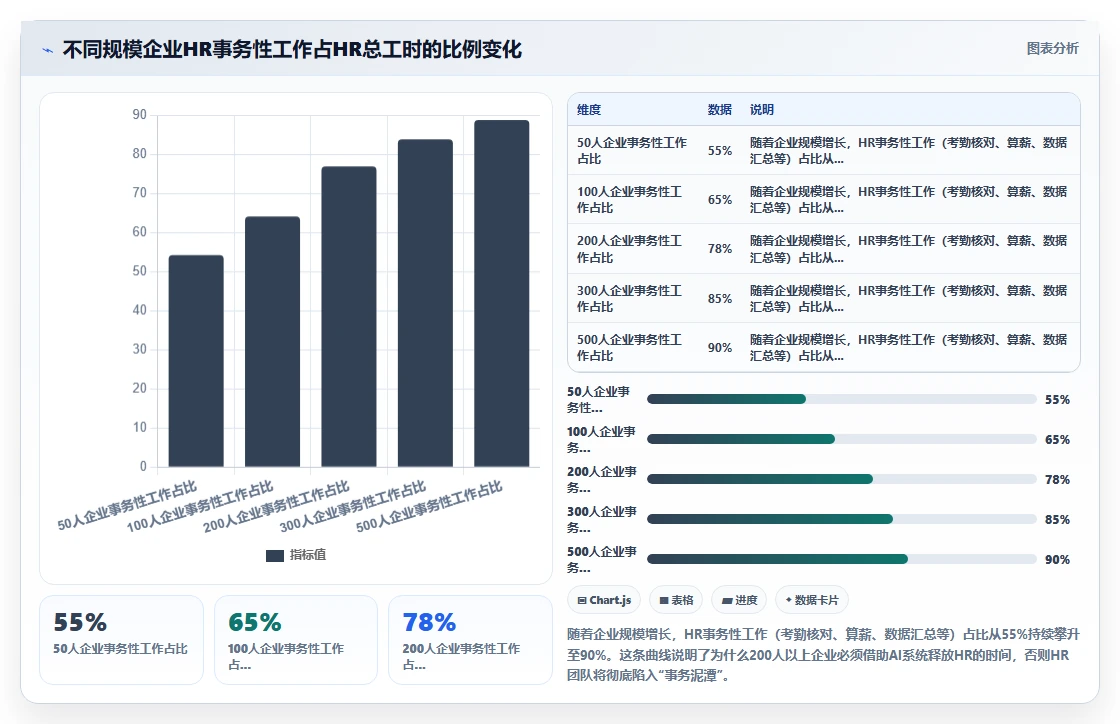Select the 表格 tag chip
The image size is (1120, 724).
point(676,600)
